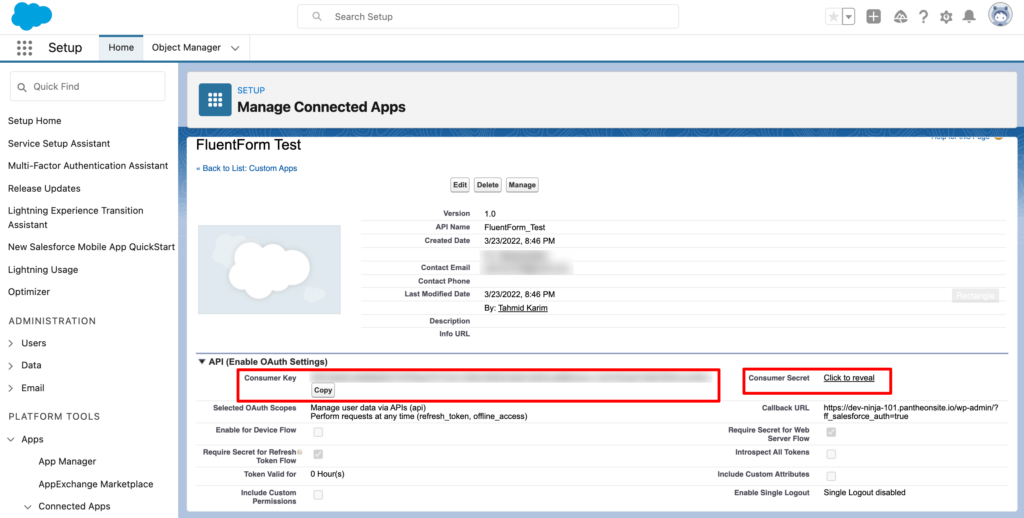Click the favorites star icon

(833, 17)
